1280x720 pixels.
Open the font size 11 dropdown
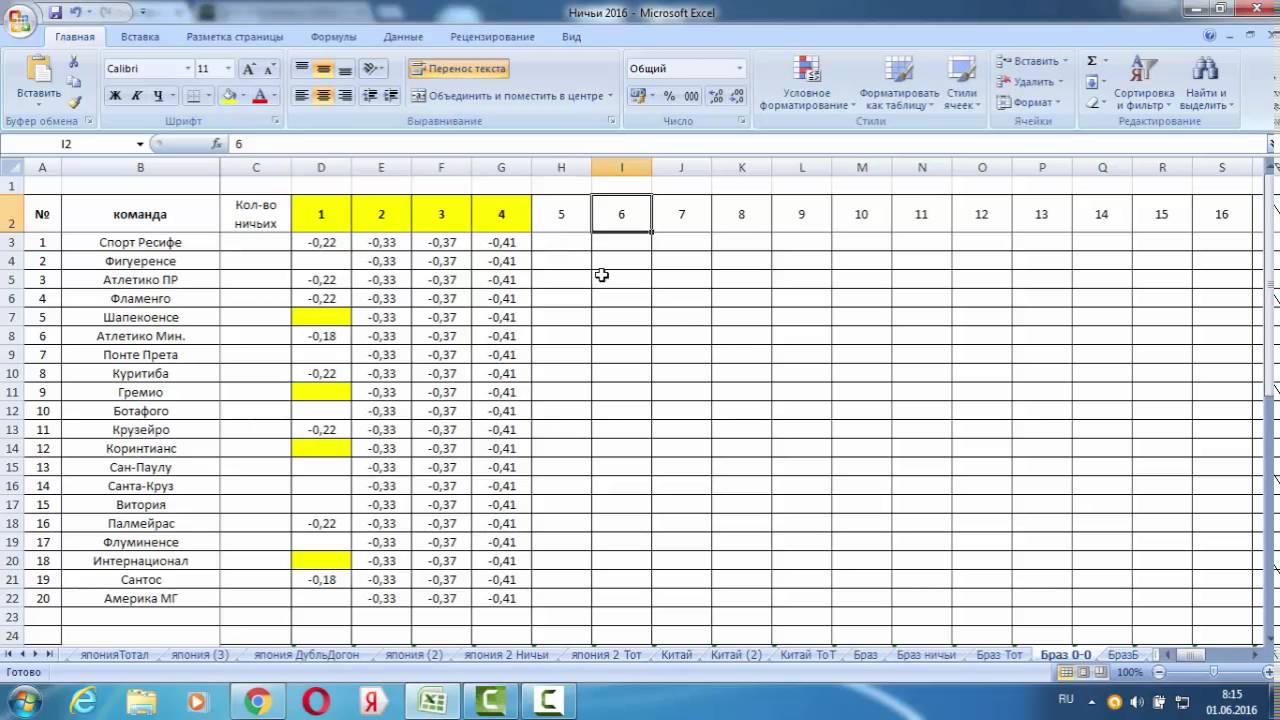(228, 69)
